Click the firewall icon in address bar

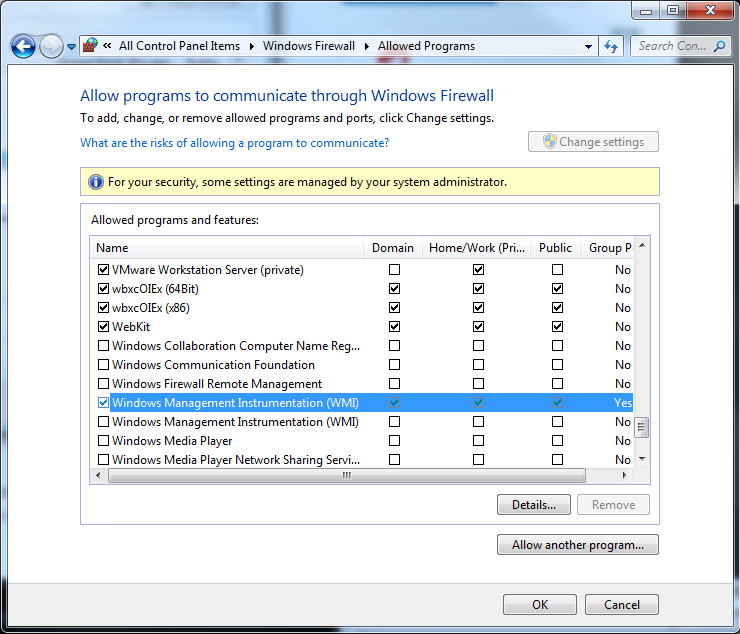point(90,46)
